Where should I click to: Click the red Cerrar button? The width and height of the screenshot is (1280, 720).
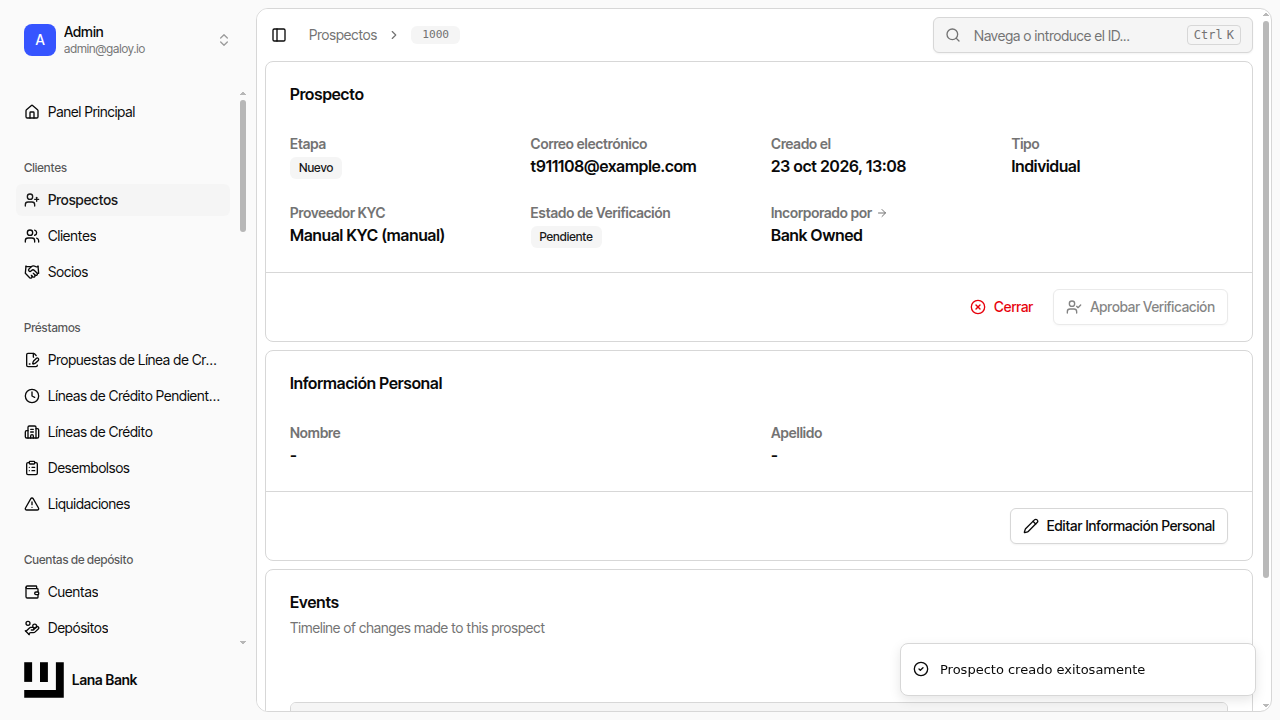coord(1002,307)
